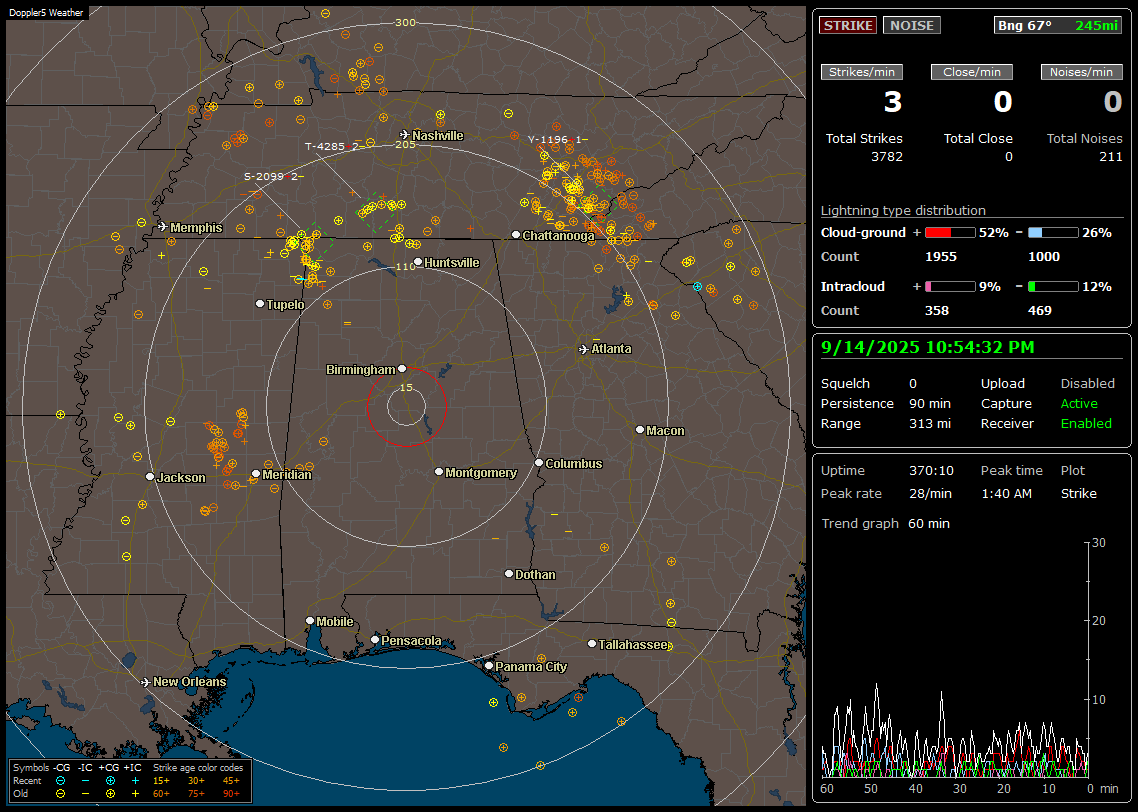Click the Trend graph 60 min label
The width and height of the screenshot is (1138, 812).
(x=885, y=523)
